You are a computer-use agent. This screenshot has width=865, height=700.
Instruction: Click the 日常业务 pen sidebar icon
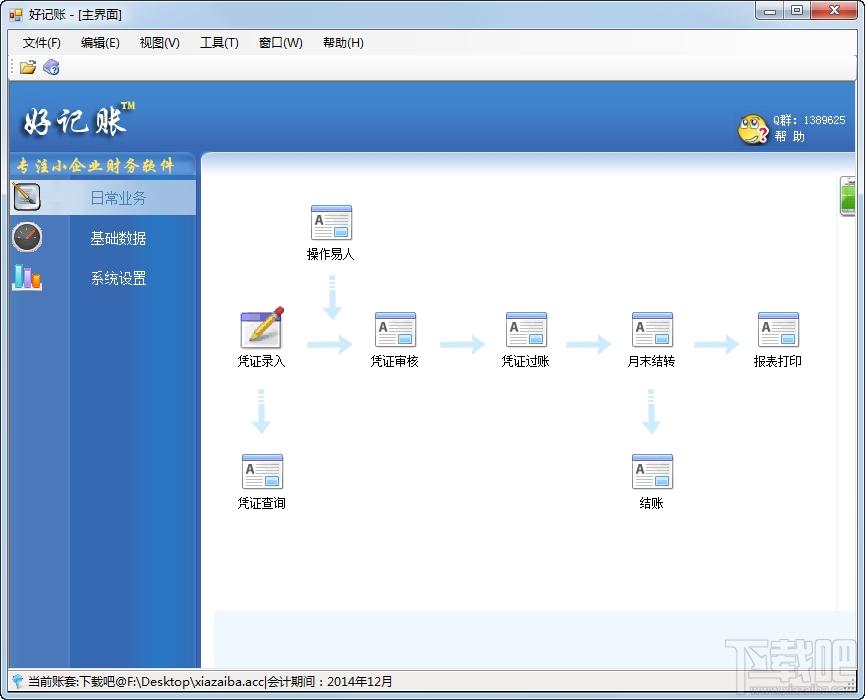pyautogui.click(x=27, y=197)
